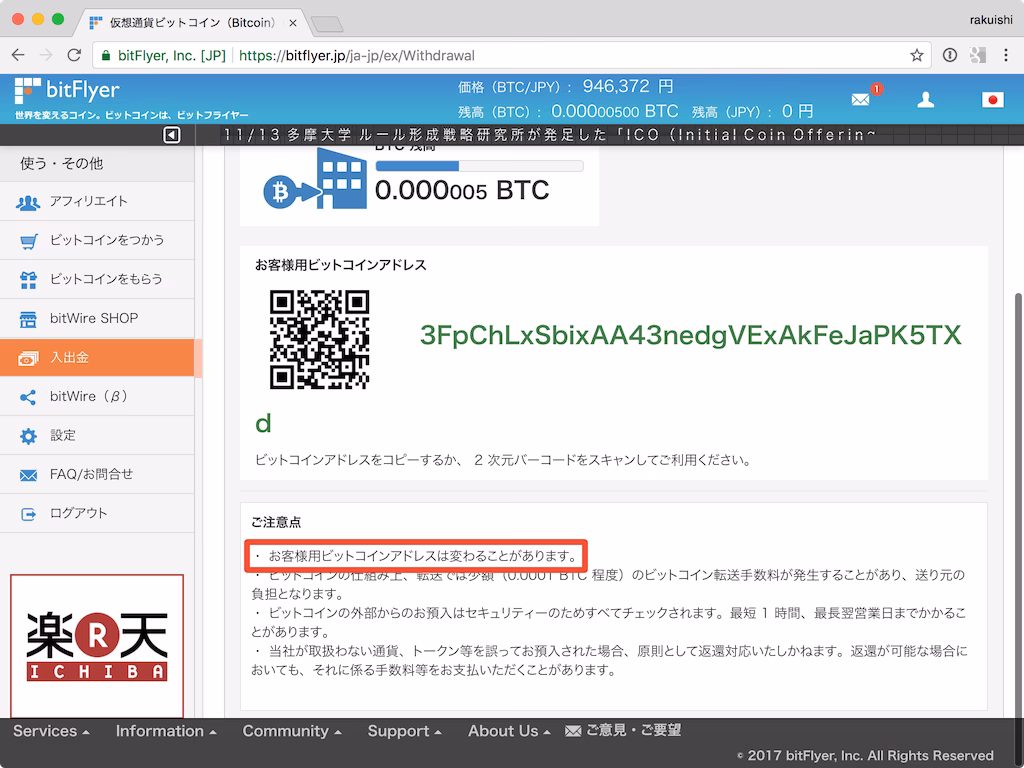Open the user account profile icon
1024x768 pixels.
[925, 99]
